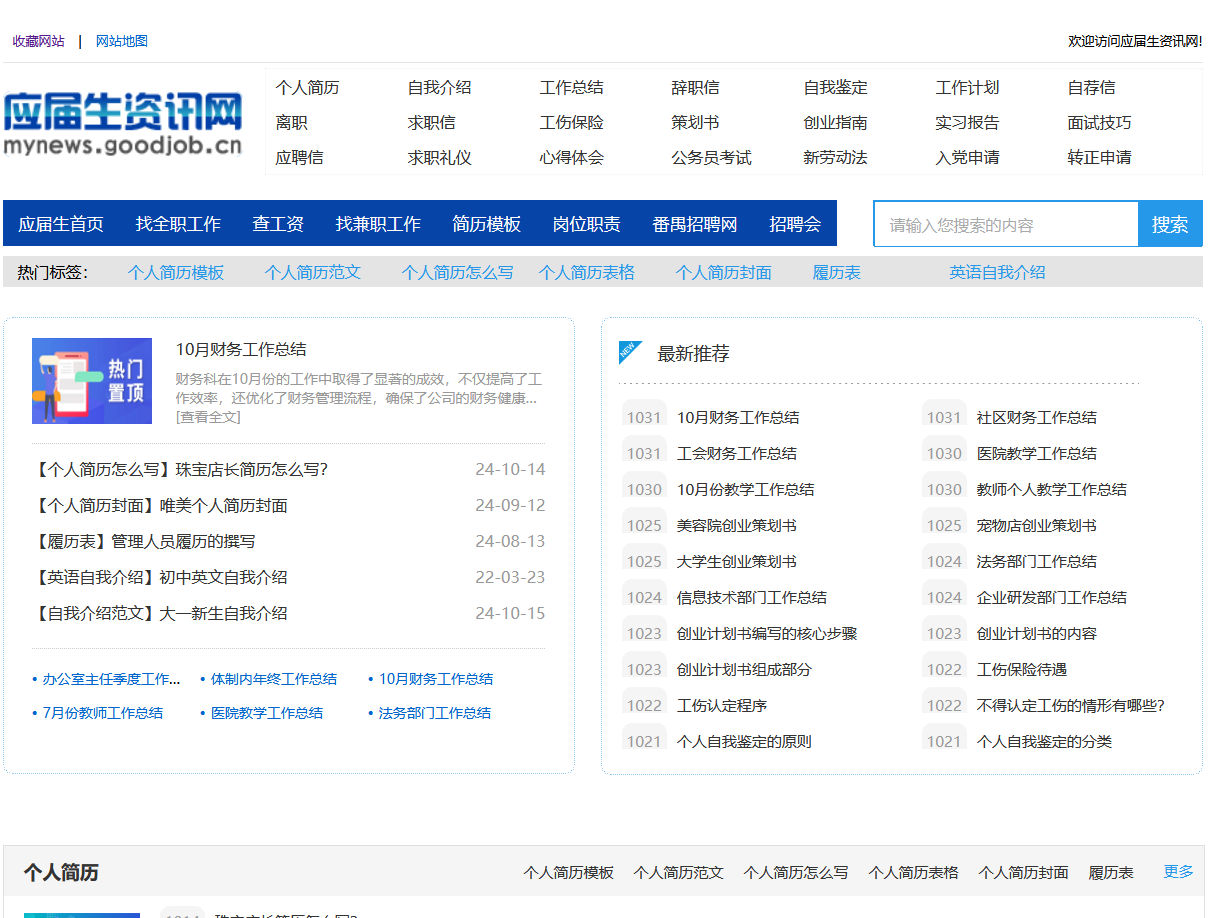Click the 个人简历模板 hot tag

click(x=176, y=271)
